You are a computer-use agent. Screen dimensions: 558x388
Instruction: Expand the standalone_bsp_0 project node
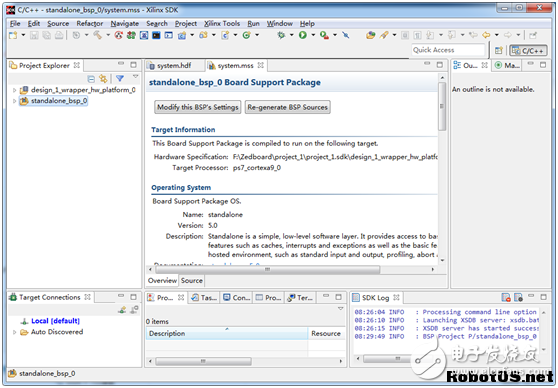pyautogui.click(x=15, y=101)
